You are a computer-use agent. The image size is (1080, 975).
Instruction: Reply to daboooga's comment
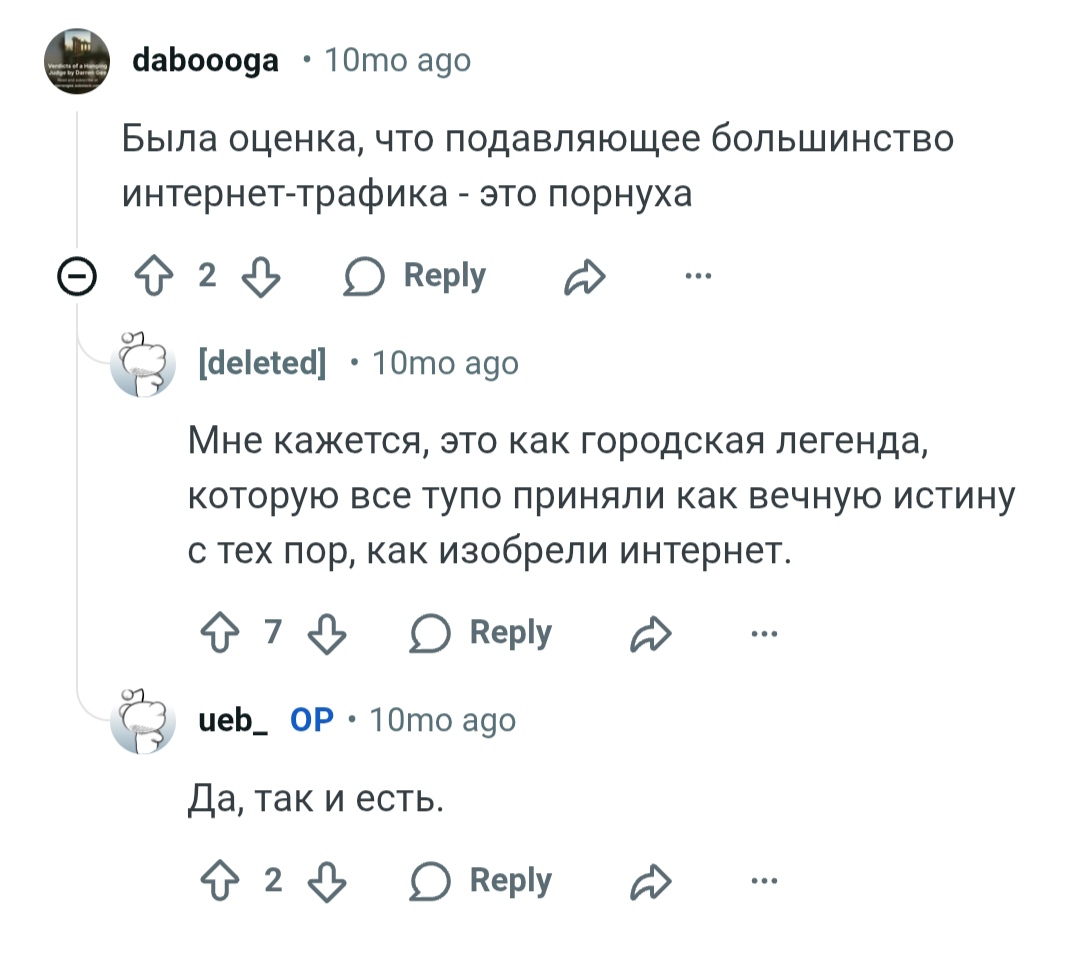(415, 276)
